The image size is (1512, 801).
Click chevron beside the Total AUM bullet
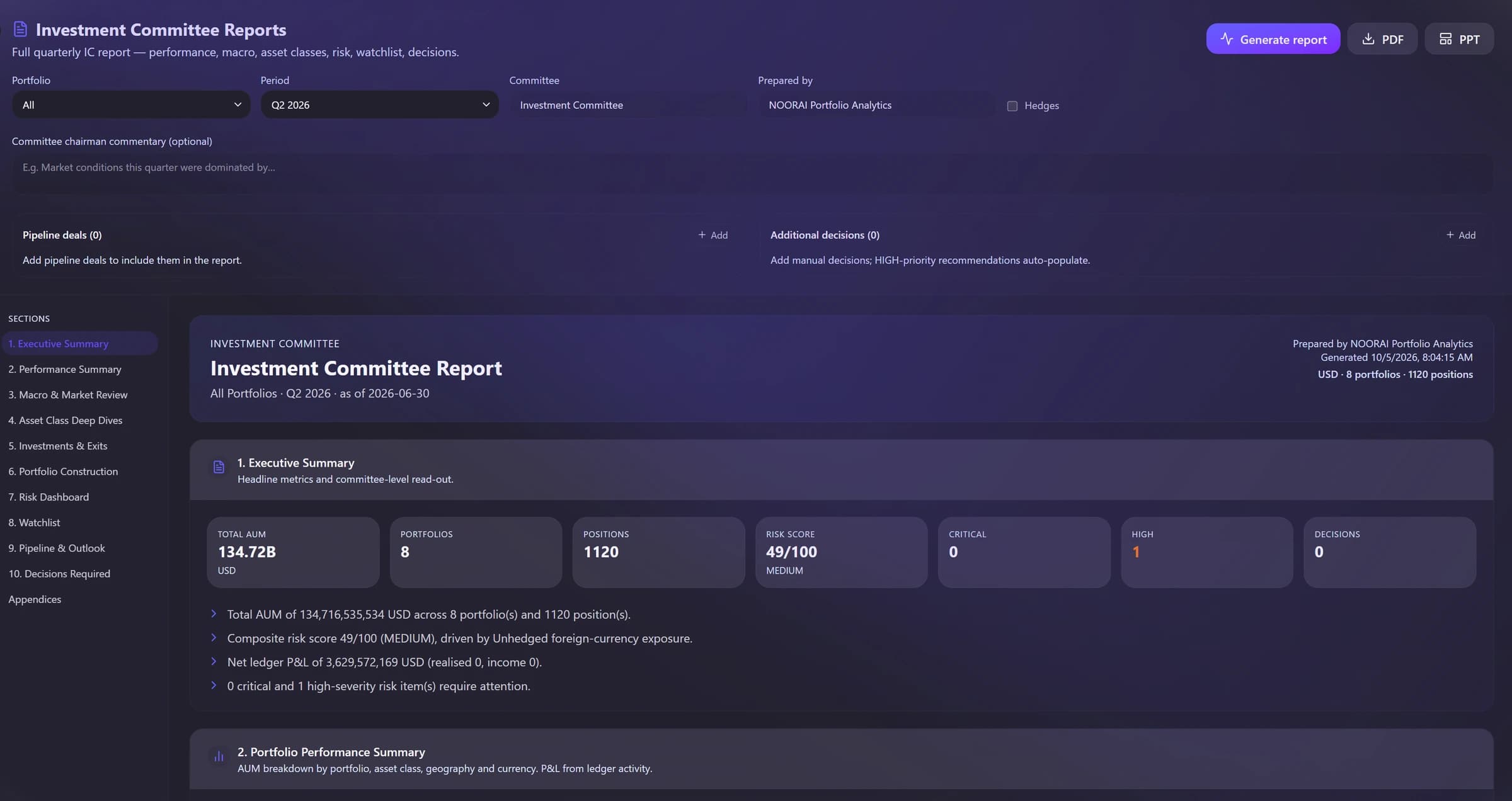[214, 613]
